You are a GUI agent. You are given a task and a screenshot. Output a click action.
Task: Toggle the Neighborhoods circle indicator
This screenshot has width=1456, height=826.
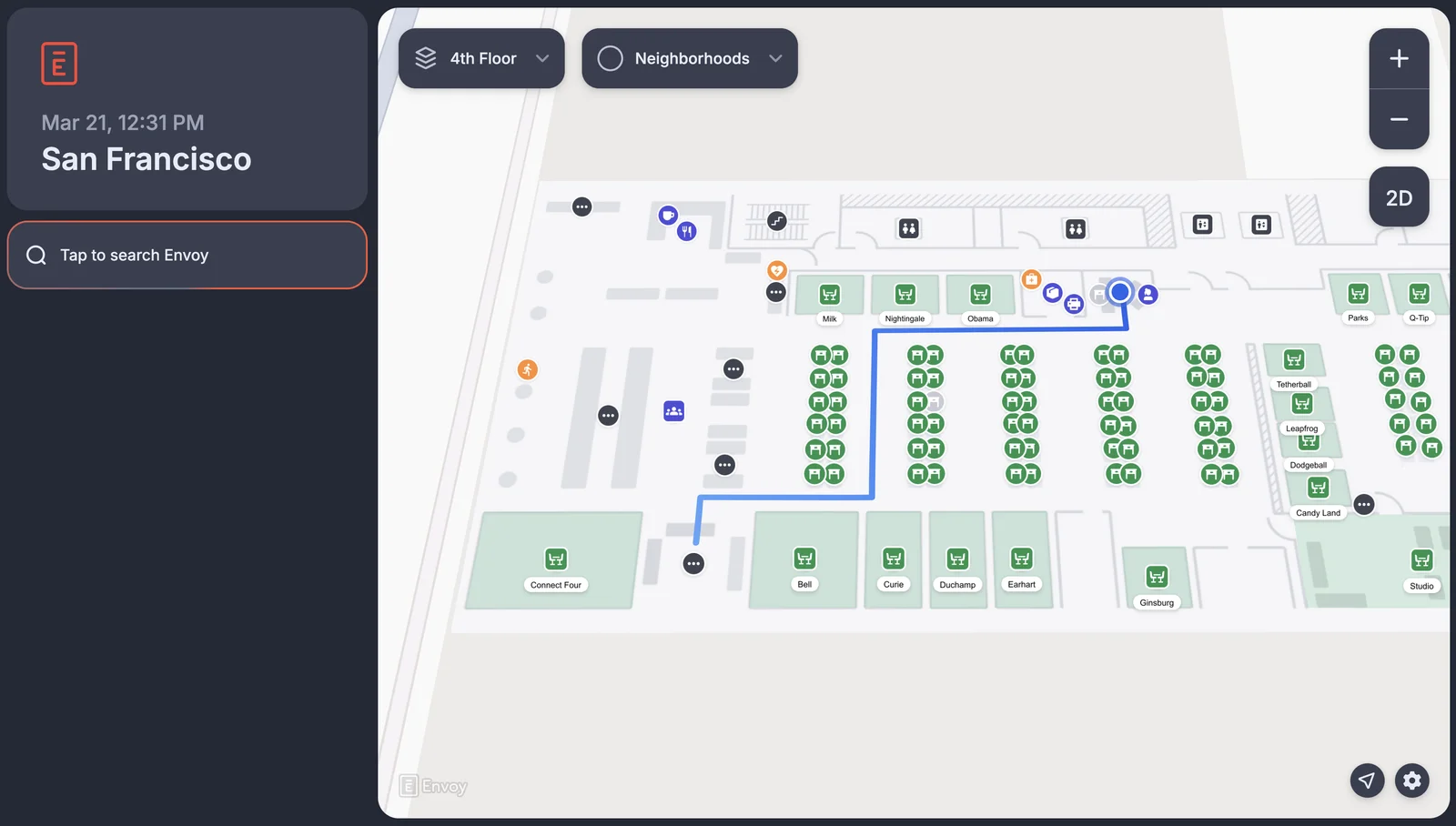coord(610,58)
